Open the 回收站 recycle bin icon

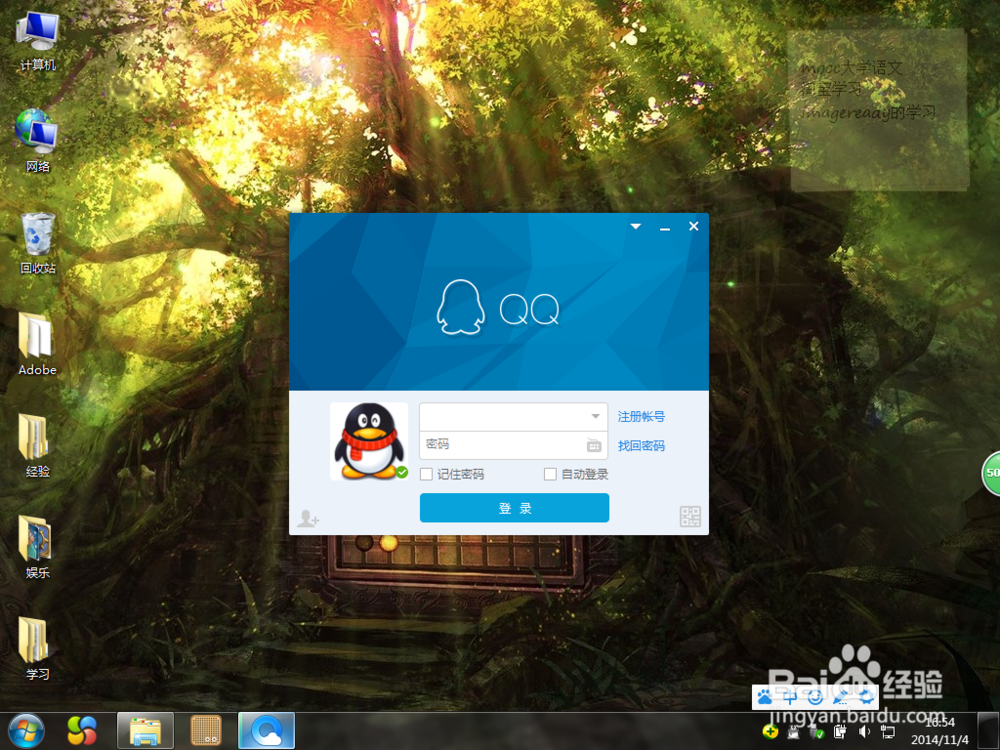point(38,243)
